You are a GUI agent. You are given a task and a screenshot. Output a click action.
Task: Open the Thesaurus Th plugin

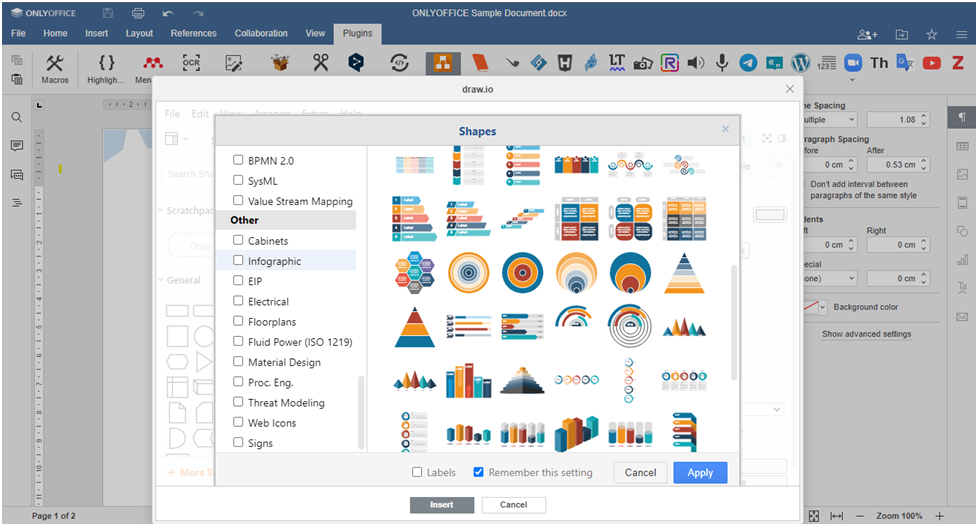879,62
